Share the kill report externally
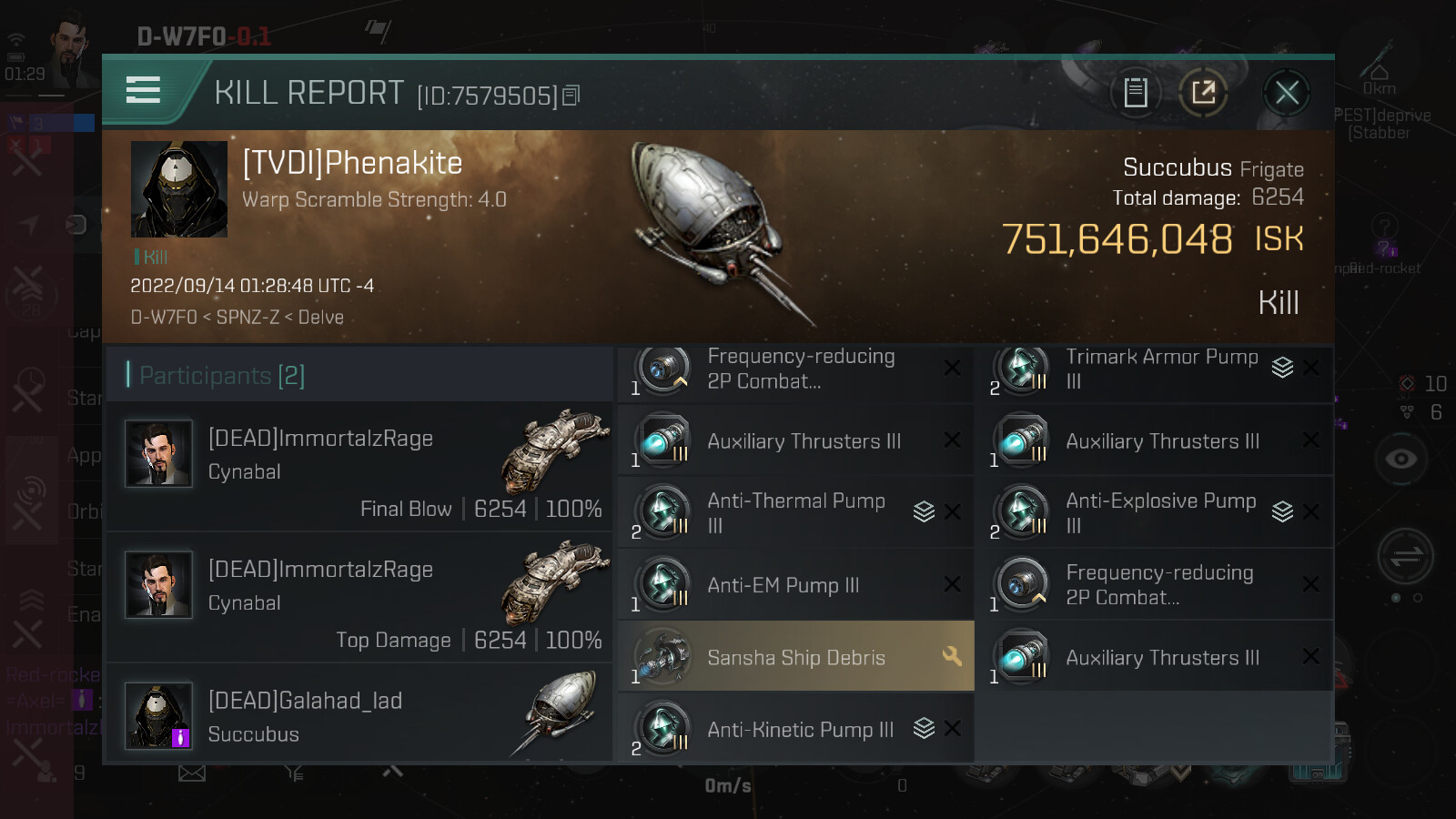The image size is (1456, 819). tap(1203, 92)
